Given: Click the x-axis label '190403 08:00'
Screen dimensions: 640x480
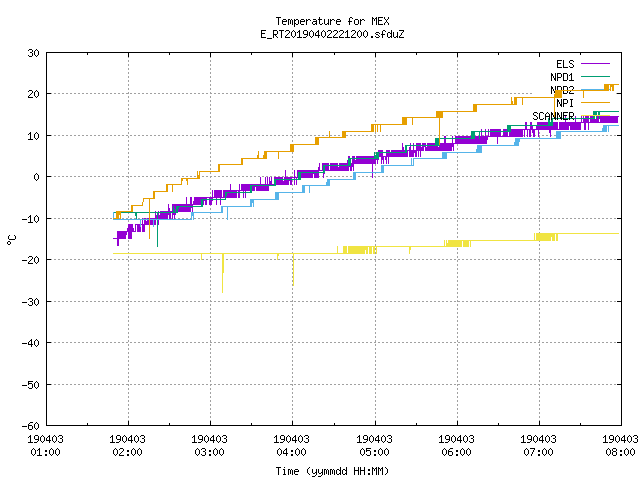Looking at the screenshot, I should click(620, 446).
